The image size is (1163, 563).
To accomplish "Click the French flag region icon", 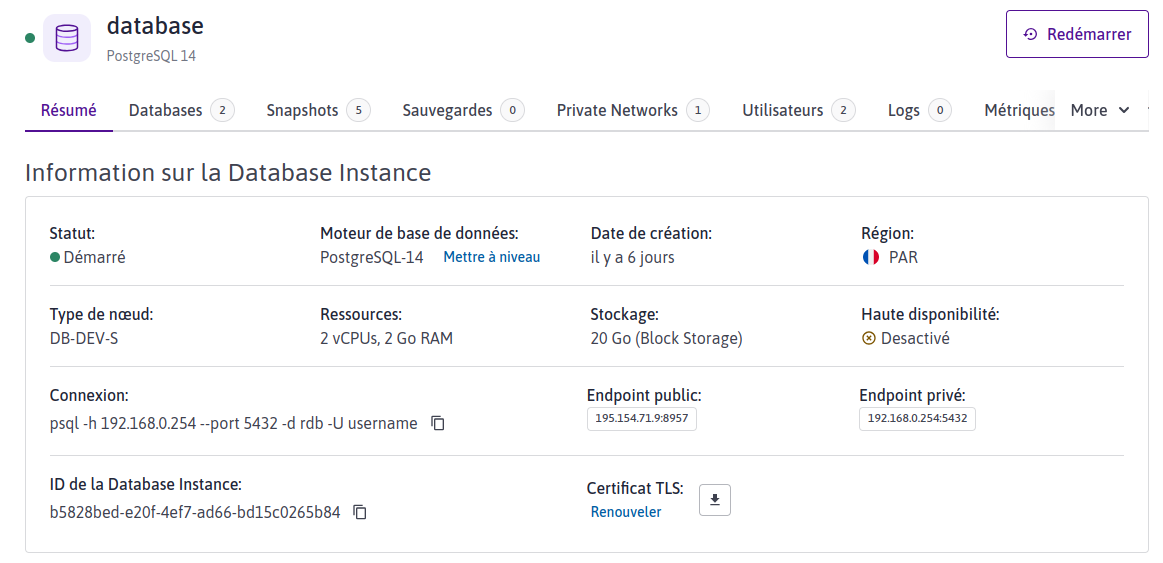I will click(870, 257).
